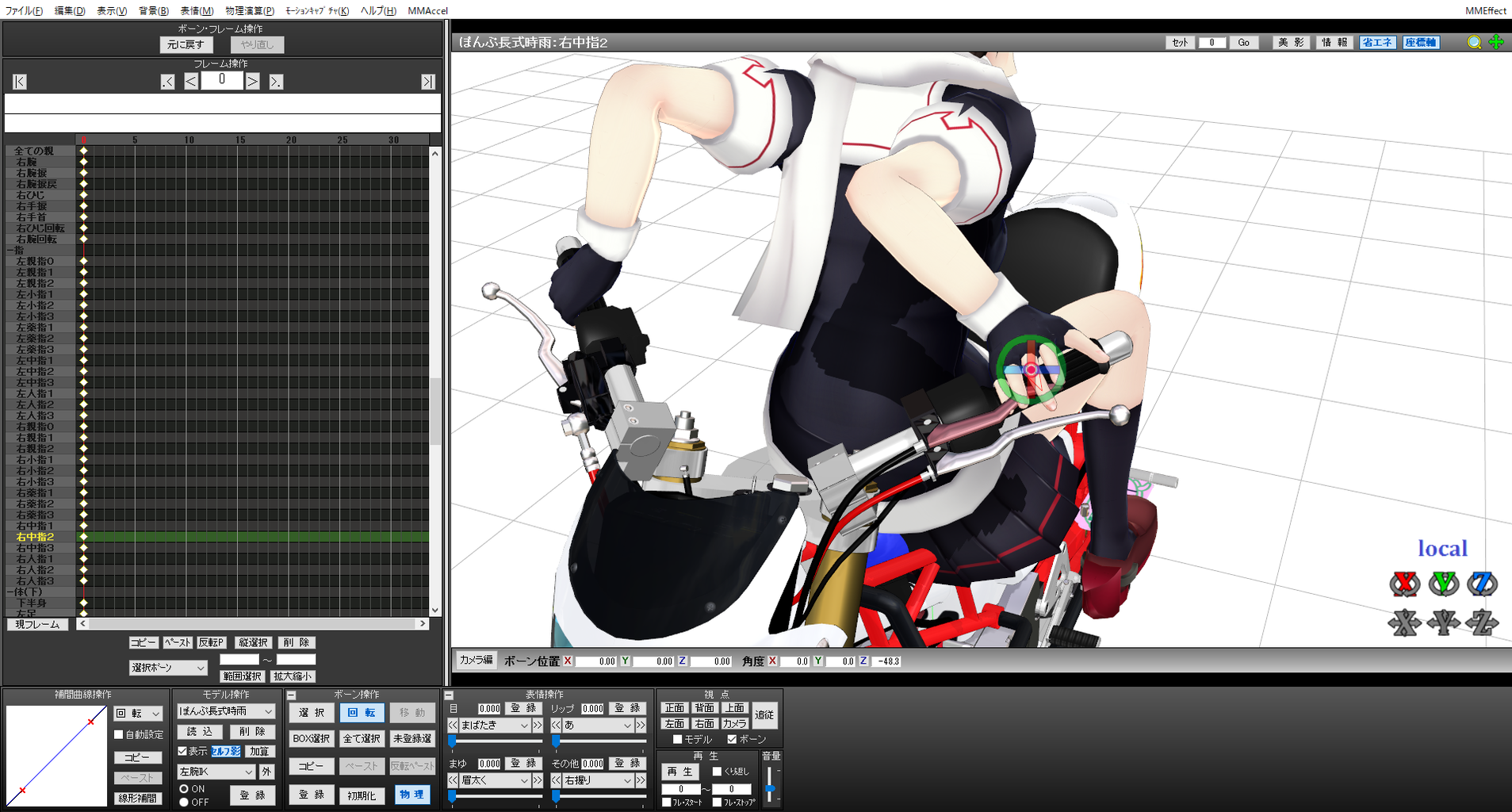Collapse the 指 bone group in timeline

9,250
